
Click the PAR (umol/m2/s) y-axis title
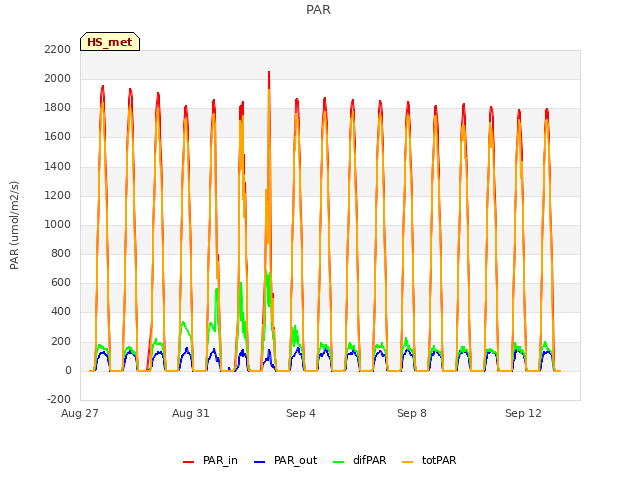(x=14, y=225)
